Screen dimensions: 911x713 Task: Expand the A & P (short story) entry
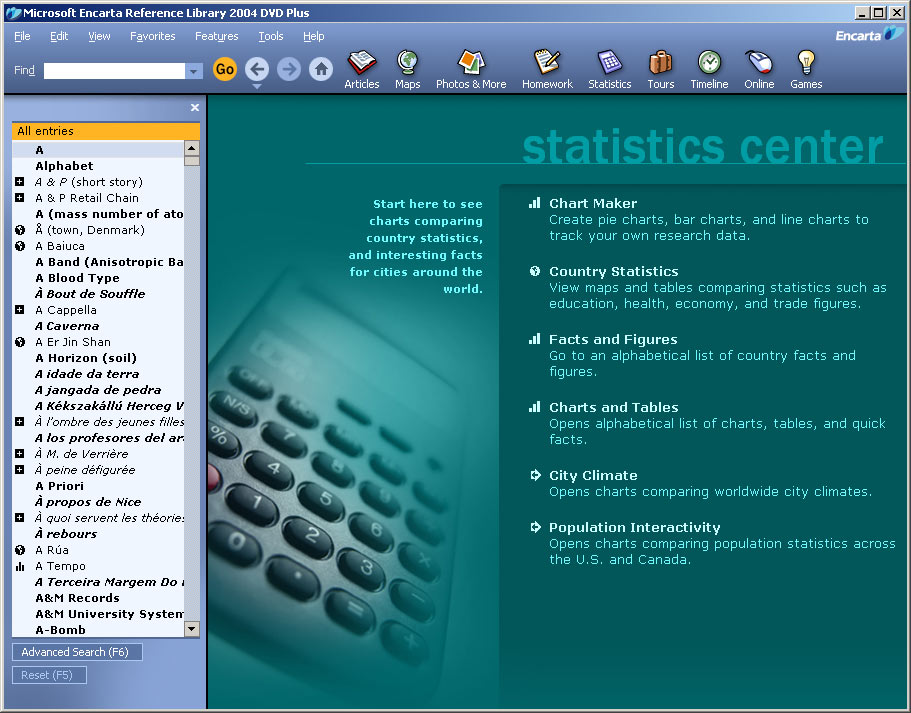(20, 182)
